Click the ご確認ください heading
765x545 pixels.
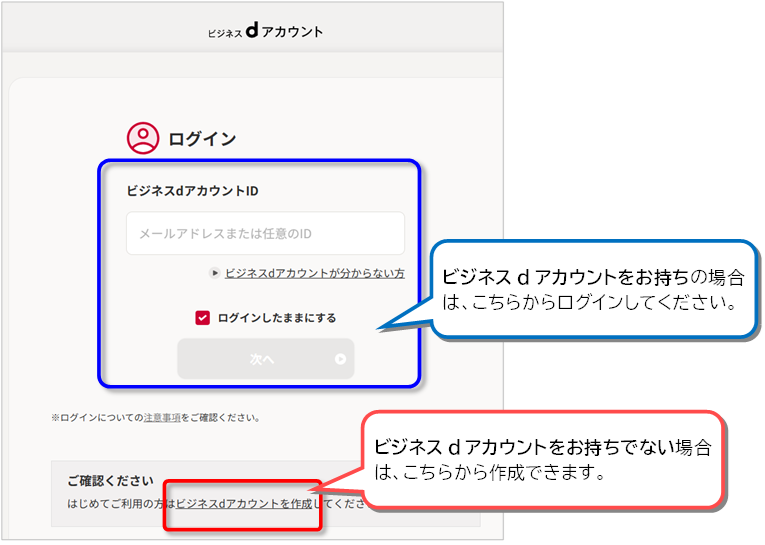click(x=111, y=481)
